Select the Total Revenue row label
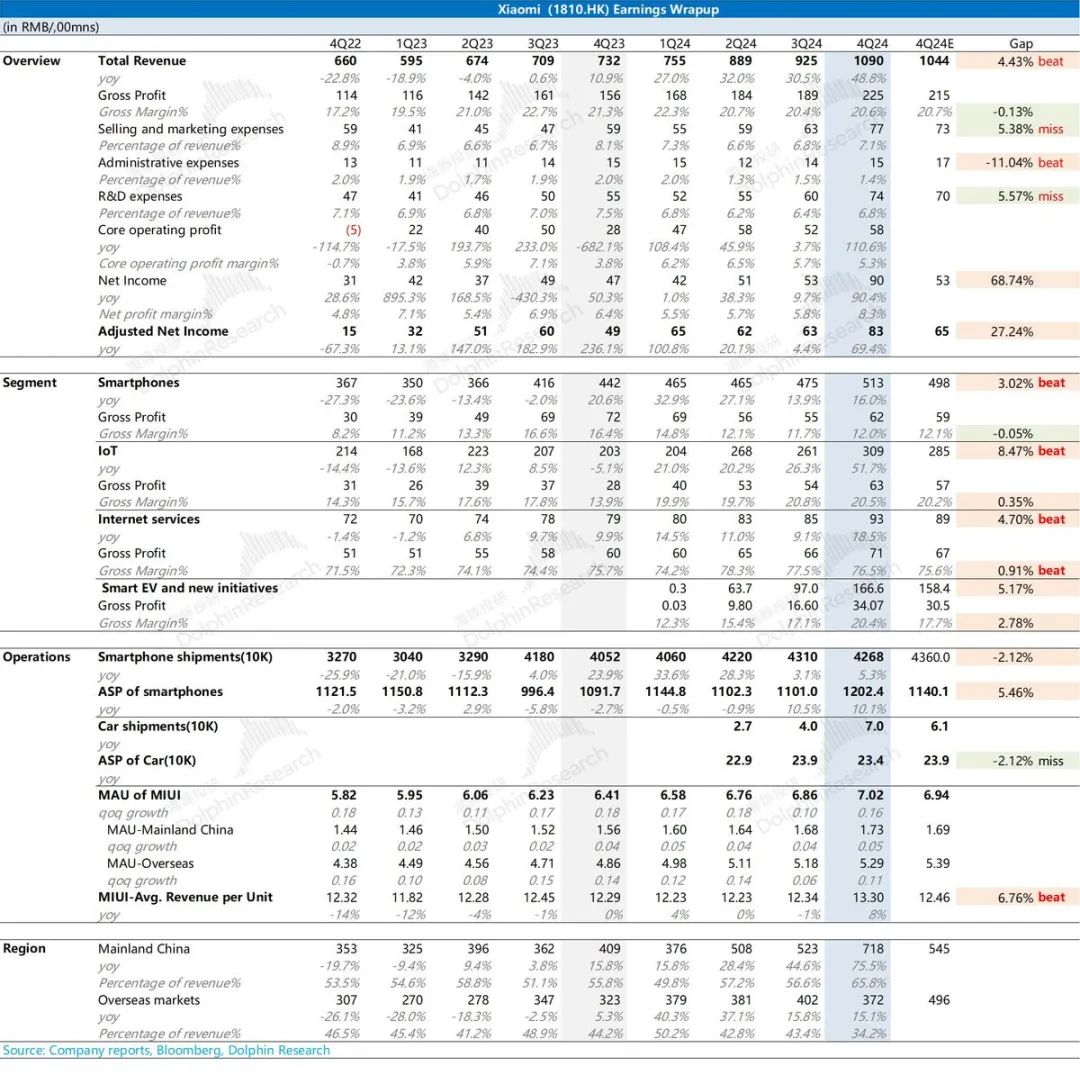 (142, 61)
